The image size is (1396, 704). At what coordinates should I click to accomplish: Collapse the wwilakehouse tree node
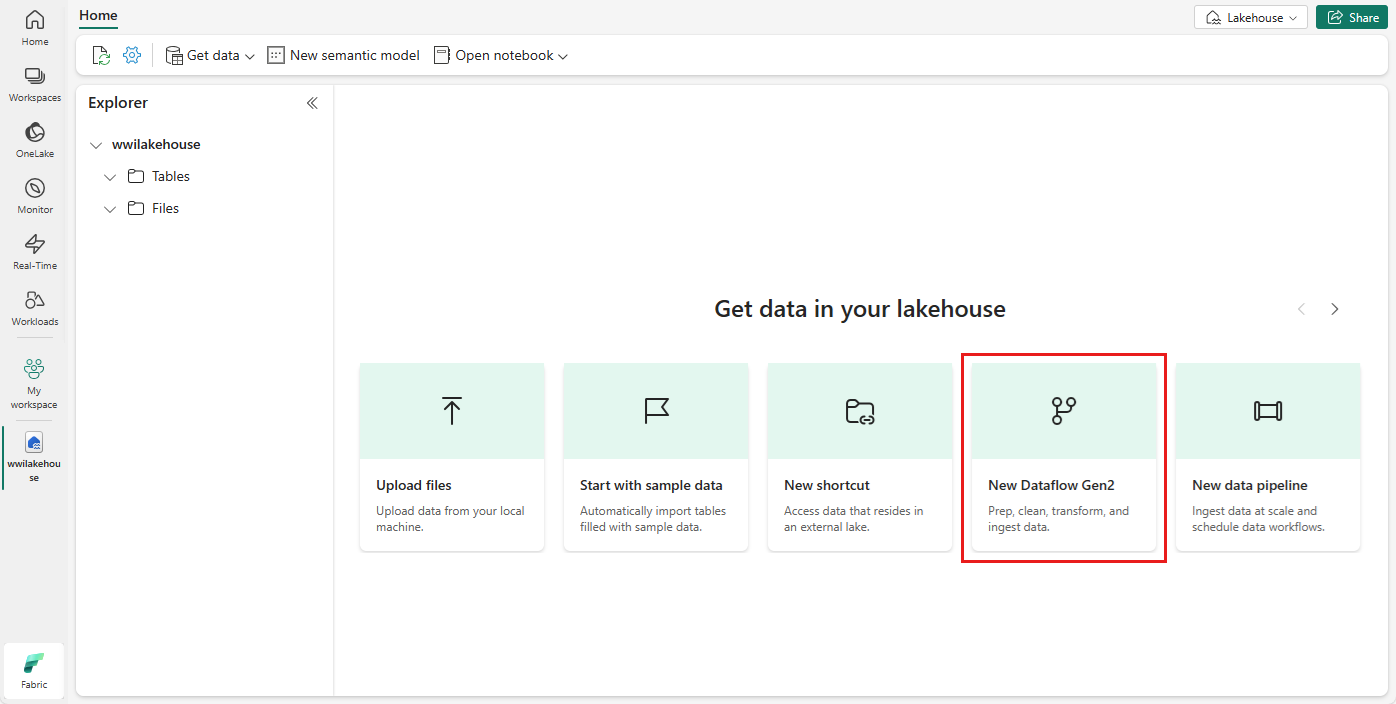(x=96, y=145)
